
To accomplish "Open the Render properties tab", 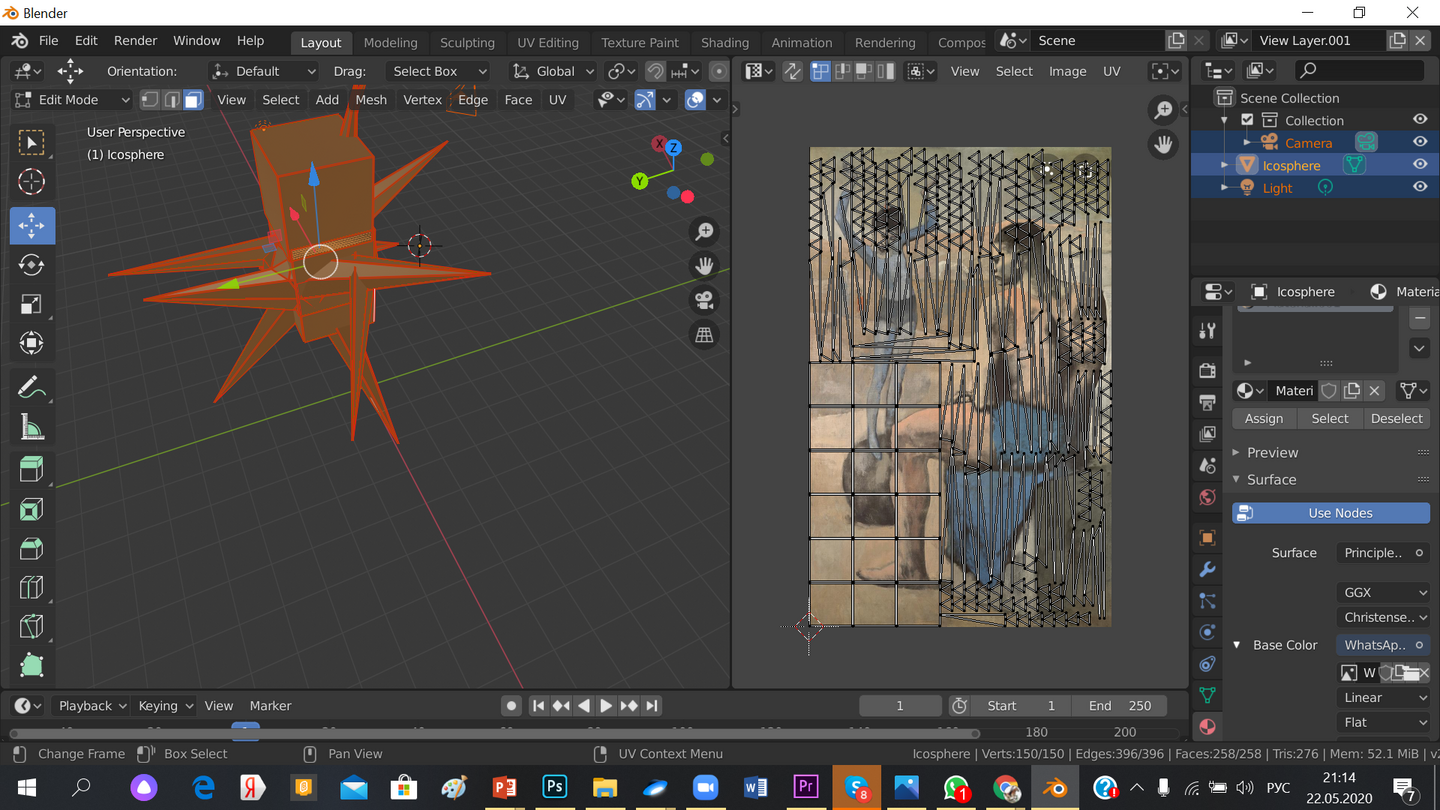I will point(1208,370).
